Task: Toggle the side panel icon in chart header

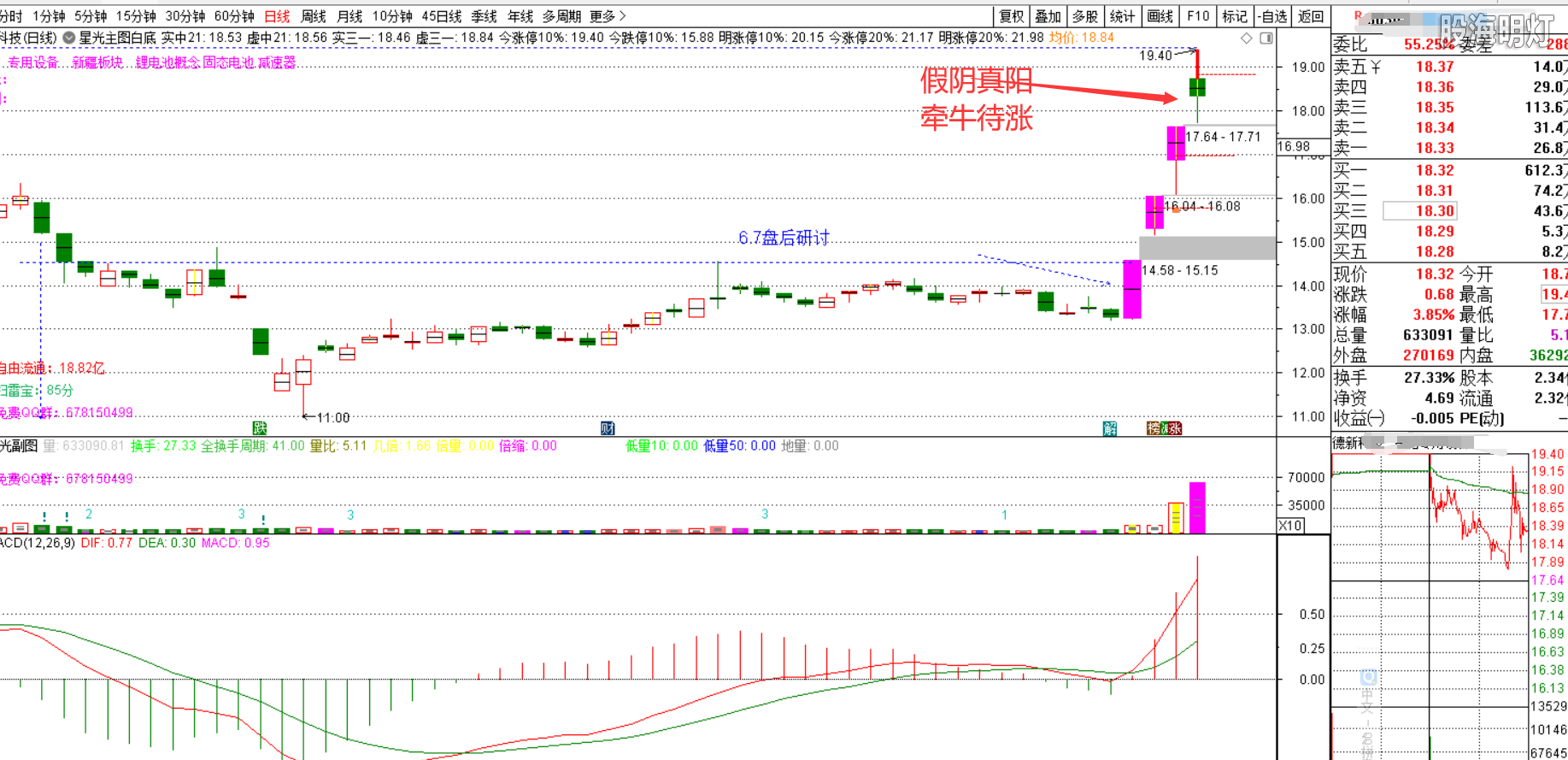Action: pos(1266,38)
